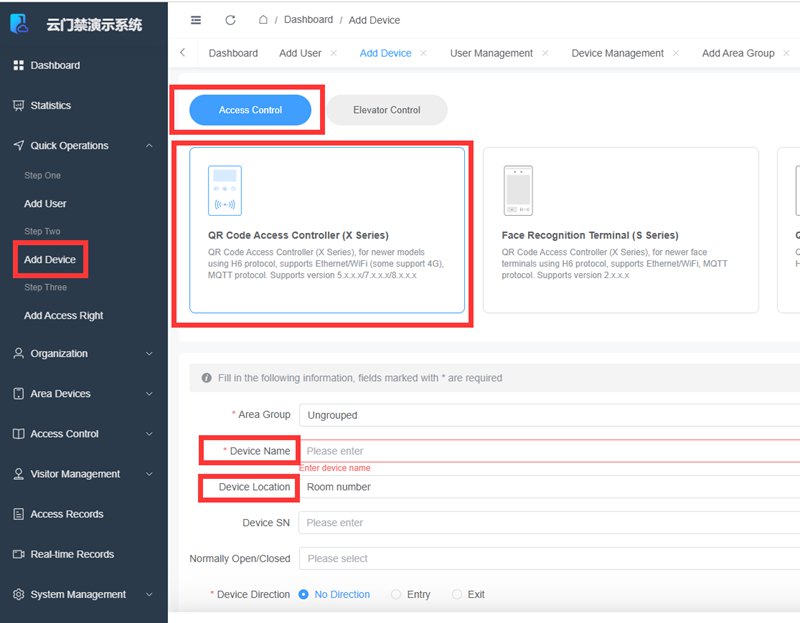
Task: Click the Device Name input field
Action: click(550, 451)
